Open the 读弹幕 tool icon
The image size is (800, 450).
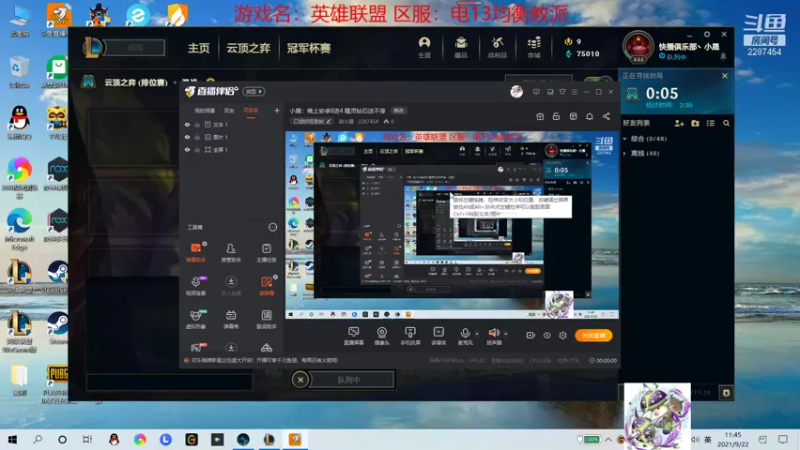(266, 286)
